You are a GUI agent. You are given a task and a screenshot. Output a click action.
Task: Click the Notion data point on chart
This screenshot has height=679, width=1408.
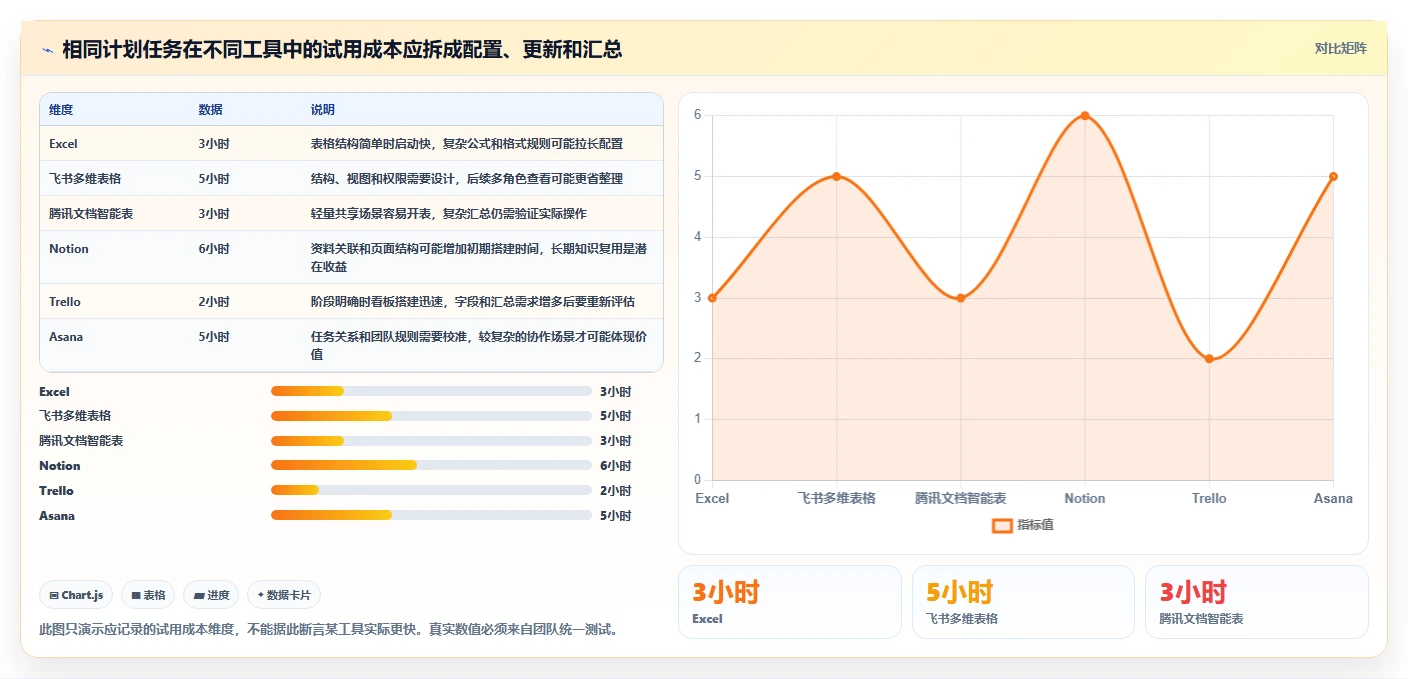1085,116
